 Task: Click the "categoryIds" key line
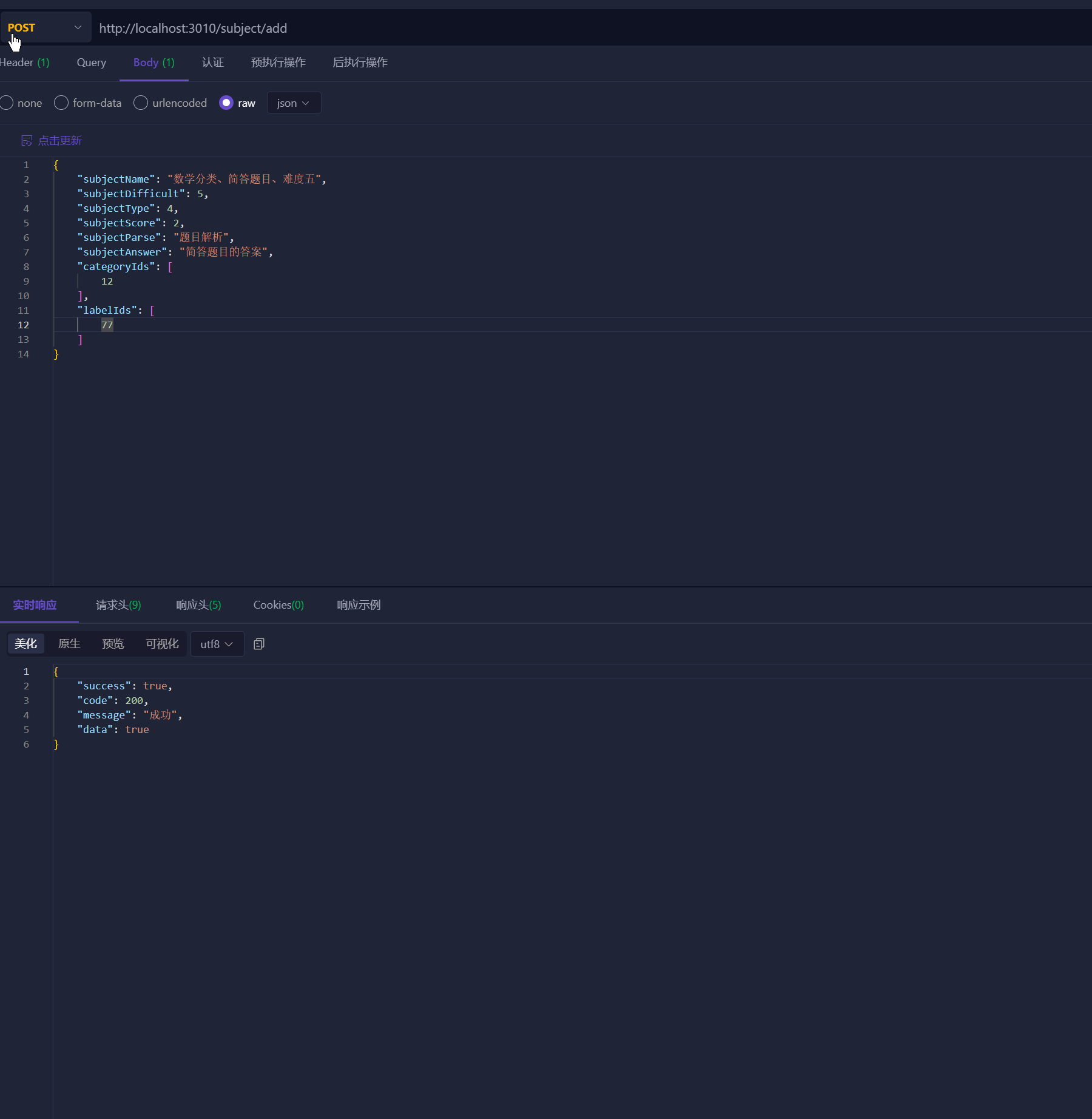(124, 266)
